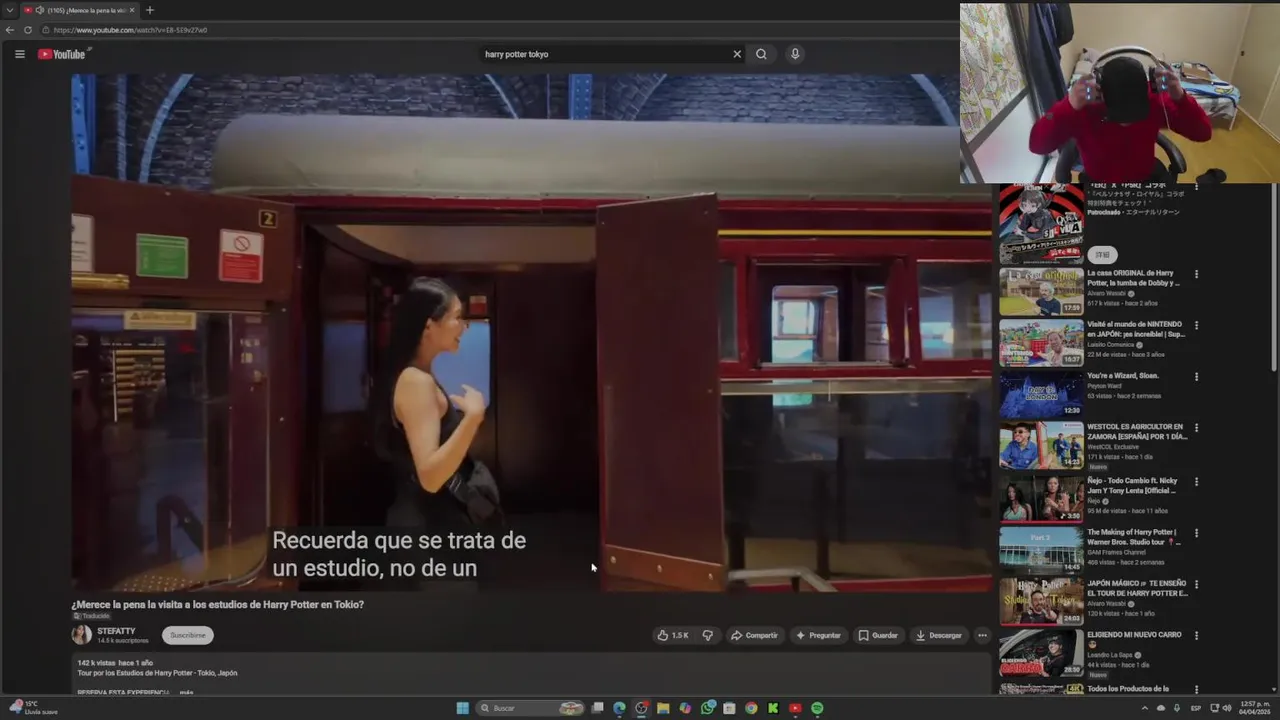Image resolution: width=1280 pixels, height=720 pixels.
Task: Open a new browser tab
Action: coord(150,10)
